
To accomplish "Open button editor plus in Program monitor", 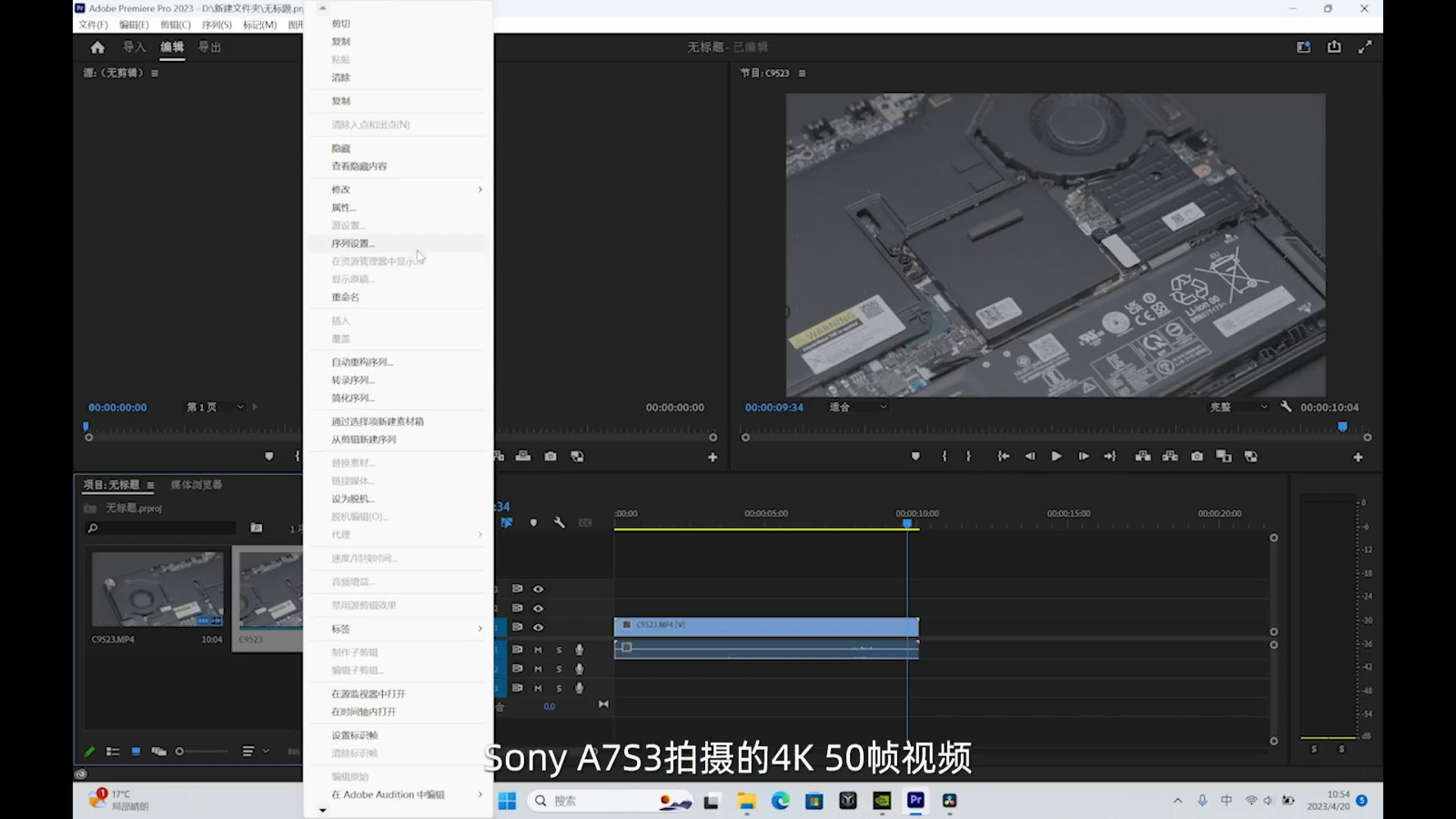I will click(1358, 457).
